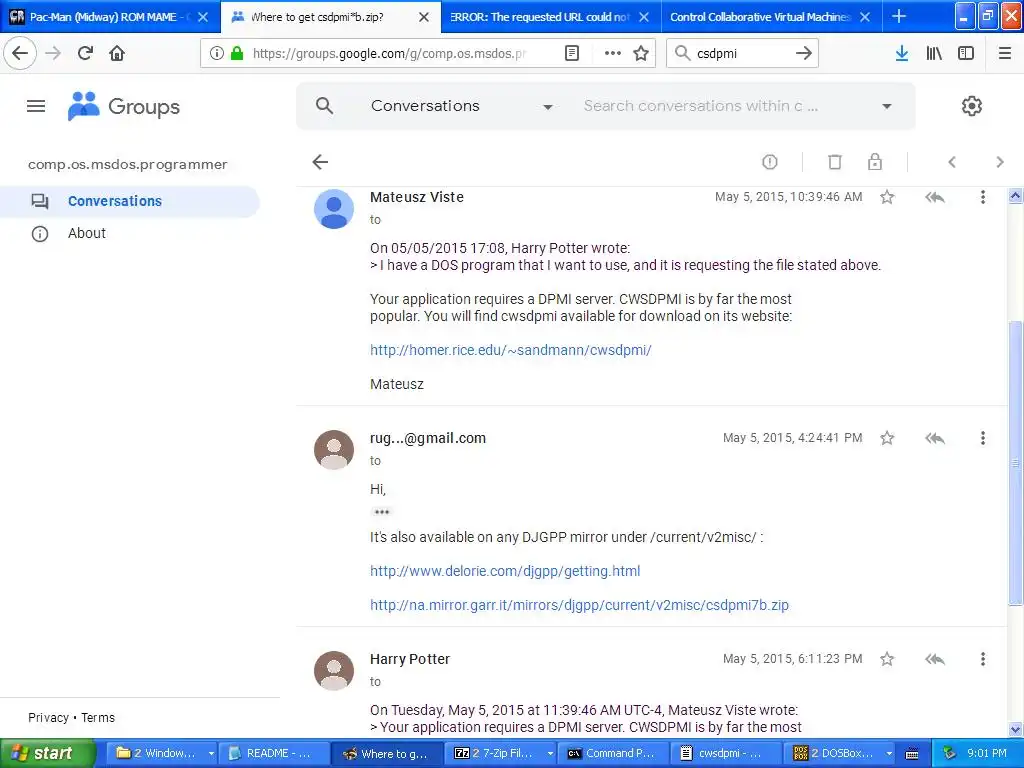The width and height of the screenshot is (1024, 768).
Task: Go to next conversation chevron
Action: coord(1000,162)
